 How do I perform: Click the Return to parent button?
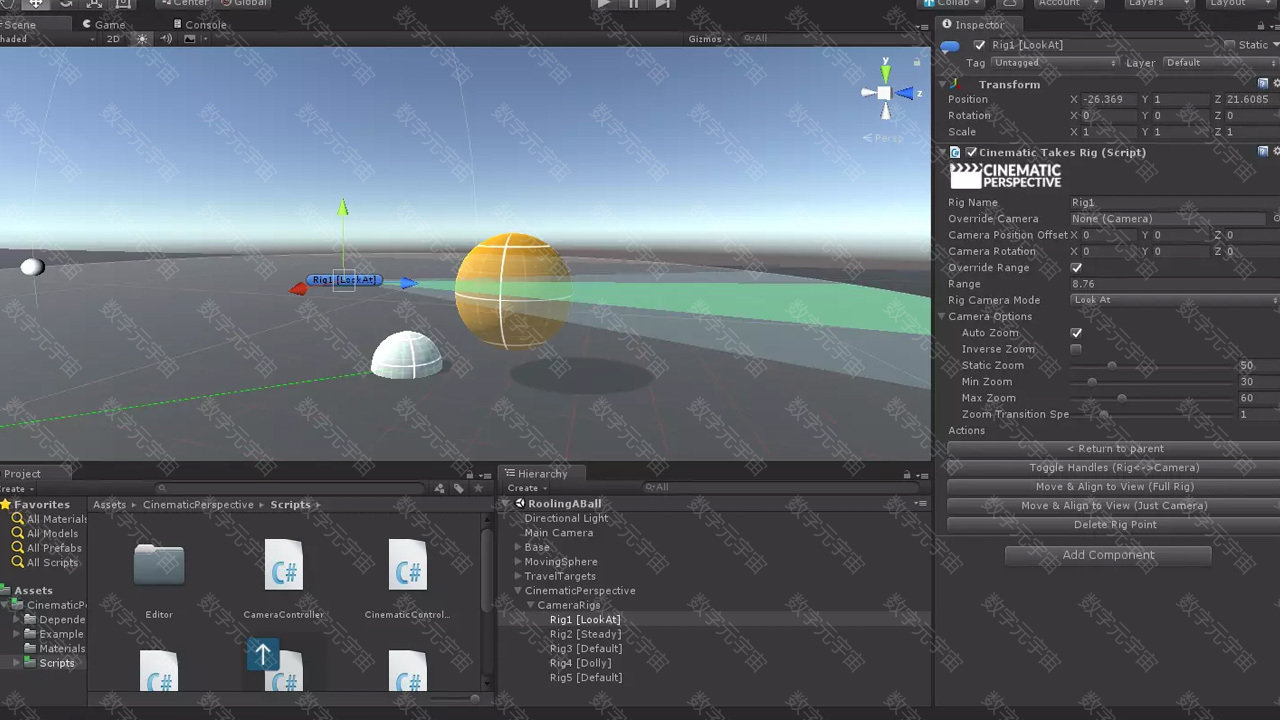pos(1114,449)
